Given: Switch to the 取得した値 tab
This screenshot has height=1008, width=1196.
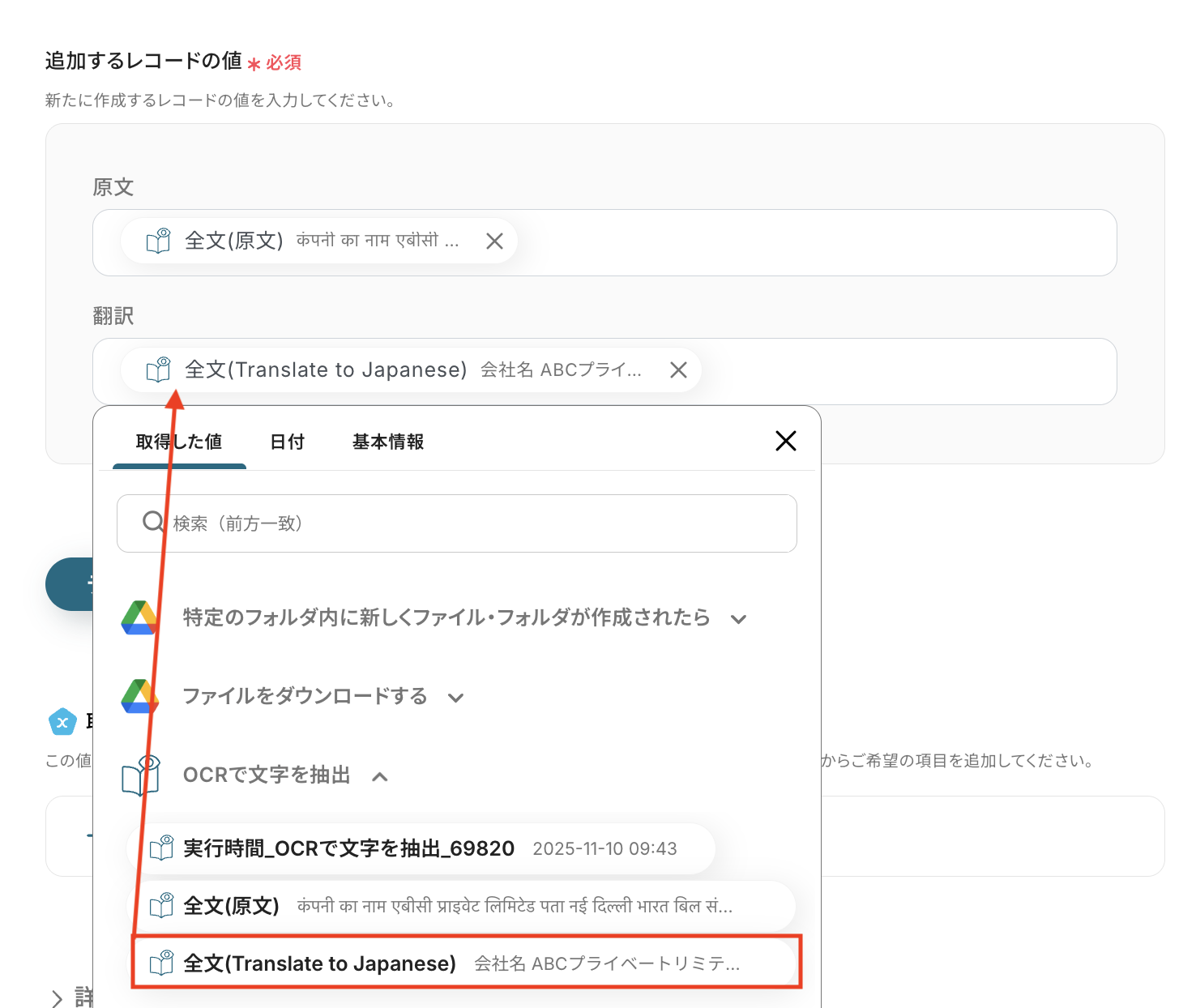Looking at the screenshot, I should pyautogui.click(x=179, y=442).
